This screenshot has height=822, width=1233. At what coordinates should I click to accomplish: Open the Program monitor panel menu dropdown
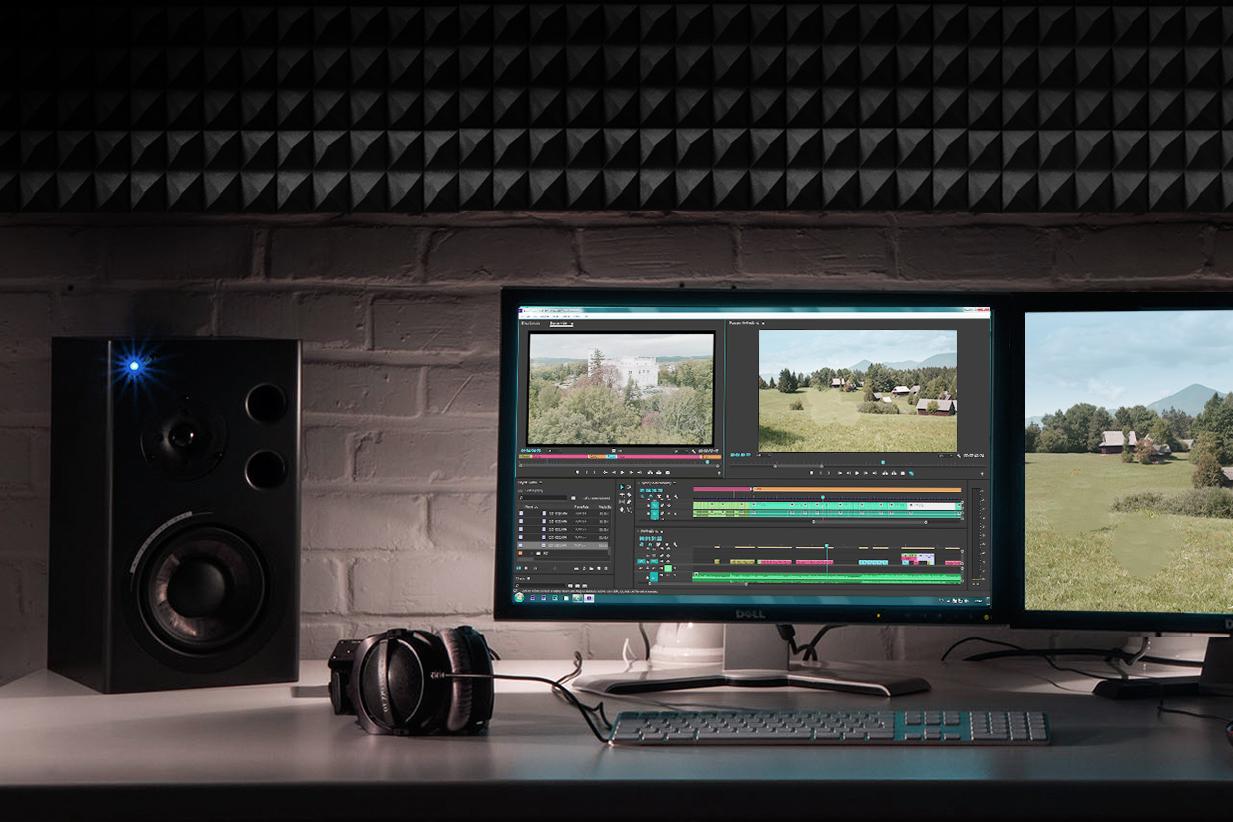tap(764, 323)
